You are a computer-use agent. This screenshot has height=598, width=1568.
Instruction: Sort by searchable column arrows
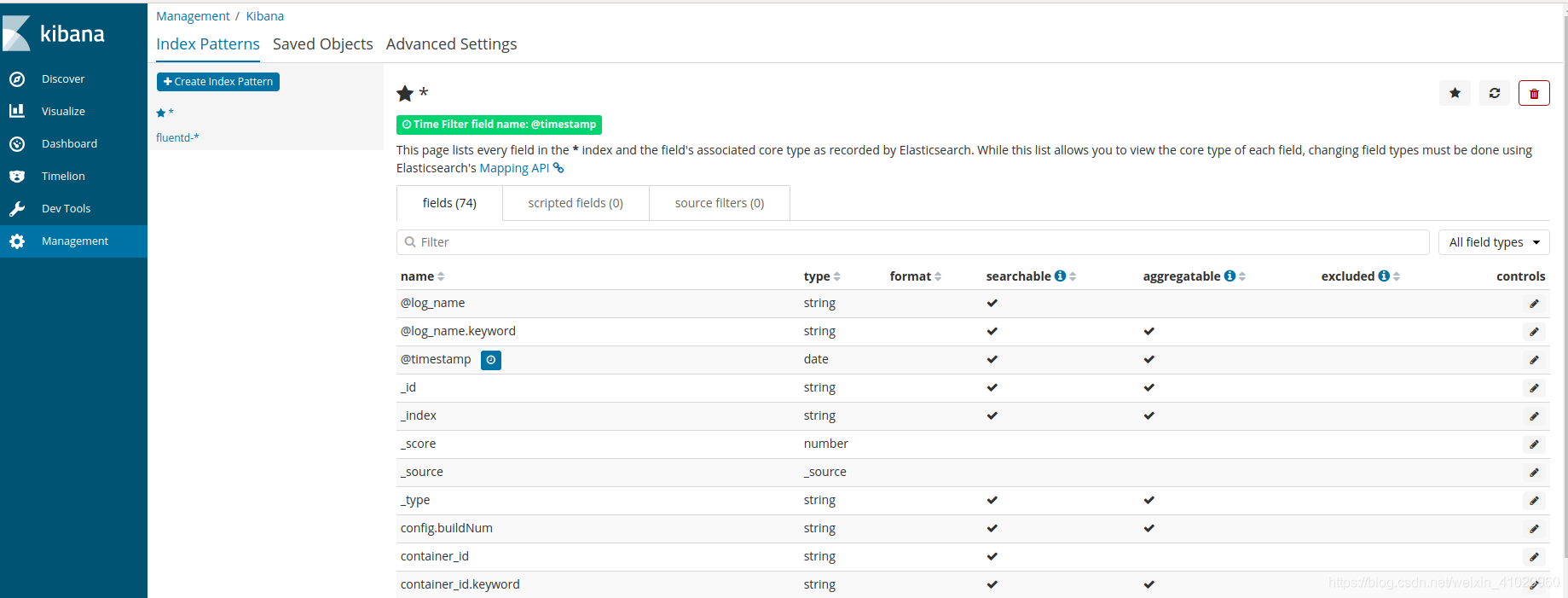coord(1073,276)
